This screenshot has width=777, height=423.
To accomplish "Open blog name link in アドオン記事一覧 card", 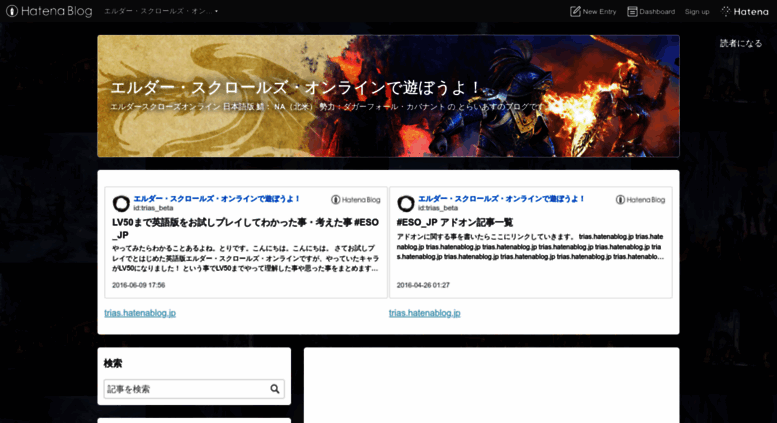I will click(x=501, y=199).
